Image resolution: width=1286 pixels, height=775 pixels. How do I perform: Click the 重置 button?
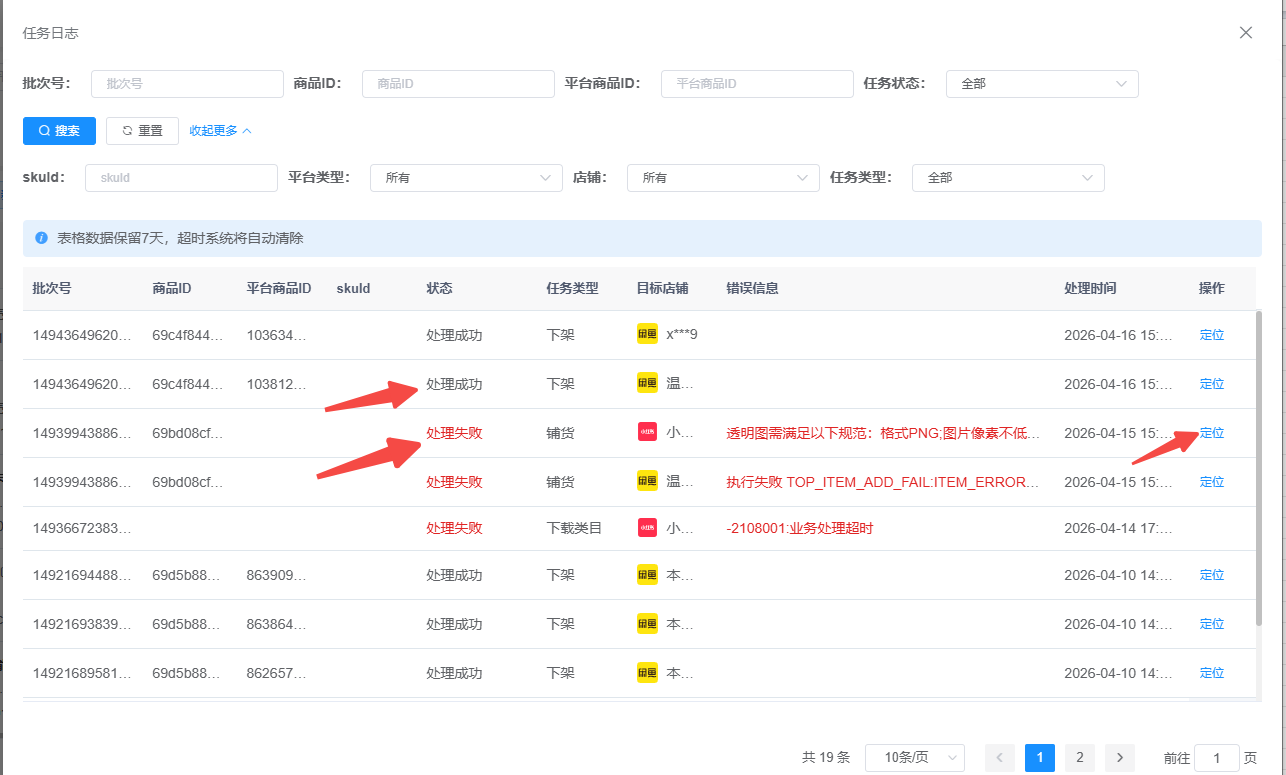(x=142, y=131)
